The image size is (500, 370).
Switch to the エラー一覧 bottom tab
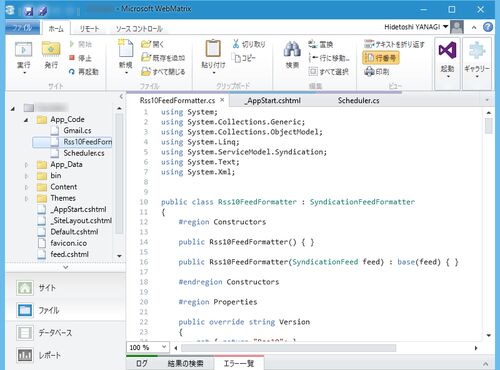[239, 363]
